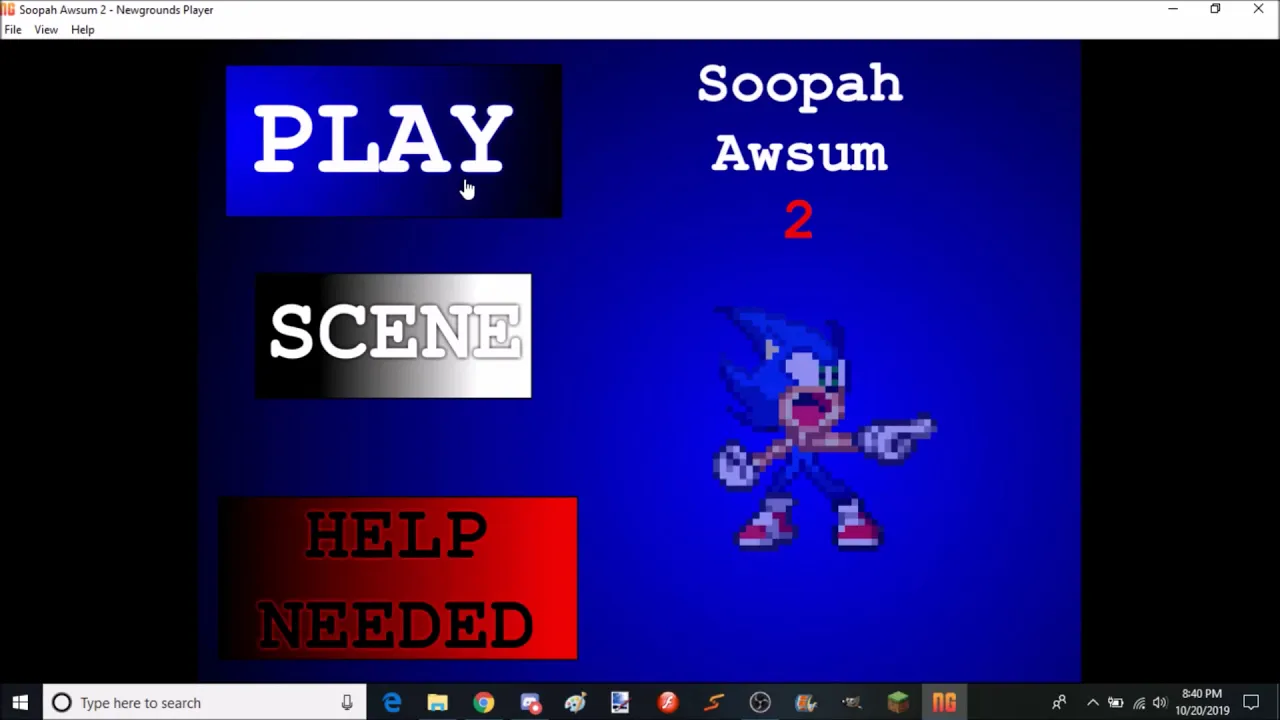Viewport: 1280px width, 720px height.
Task: Open the View menu
Action: tap(46, 30)
